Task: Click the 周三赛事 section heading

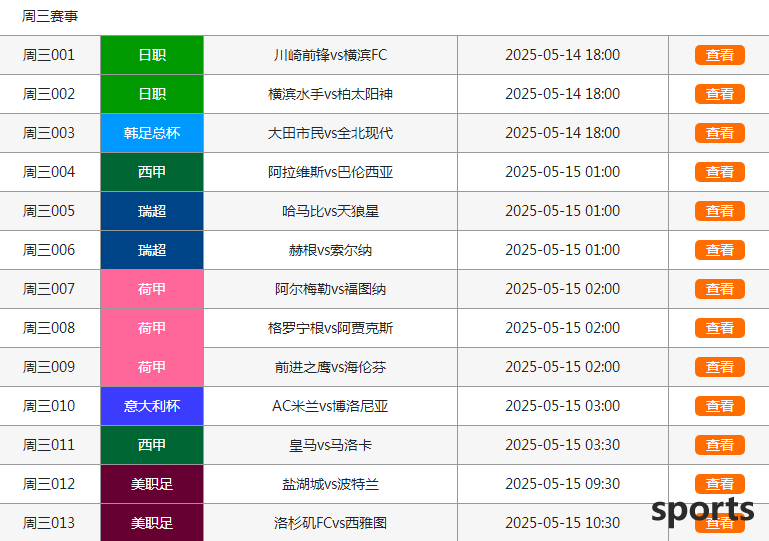Action: click(x=50, y=16)
